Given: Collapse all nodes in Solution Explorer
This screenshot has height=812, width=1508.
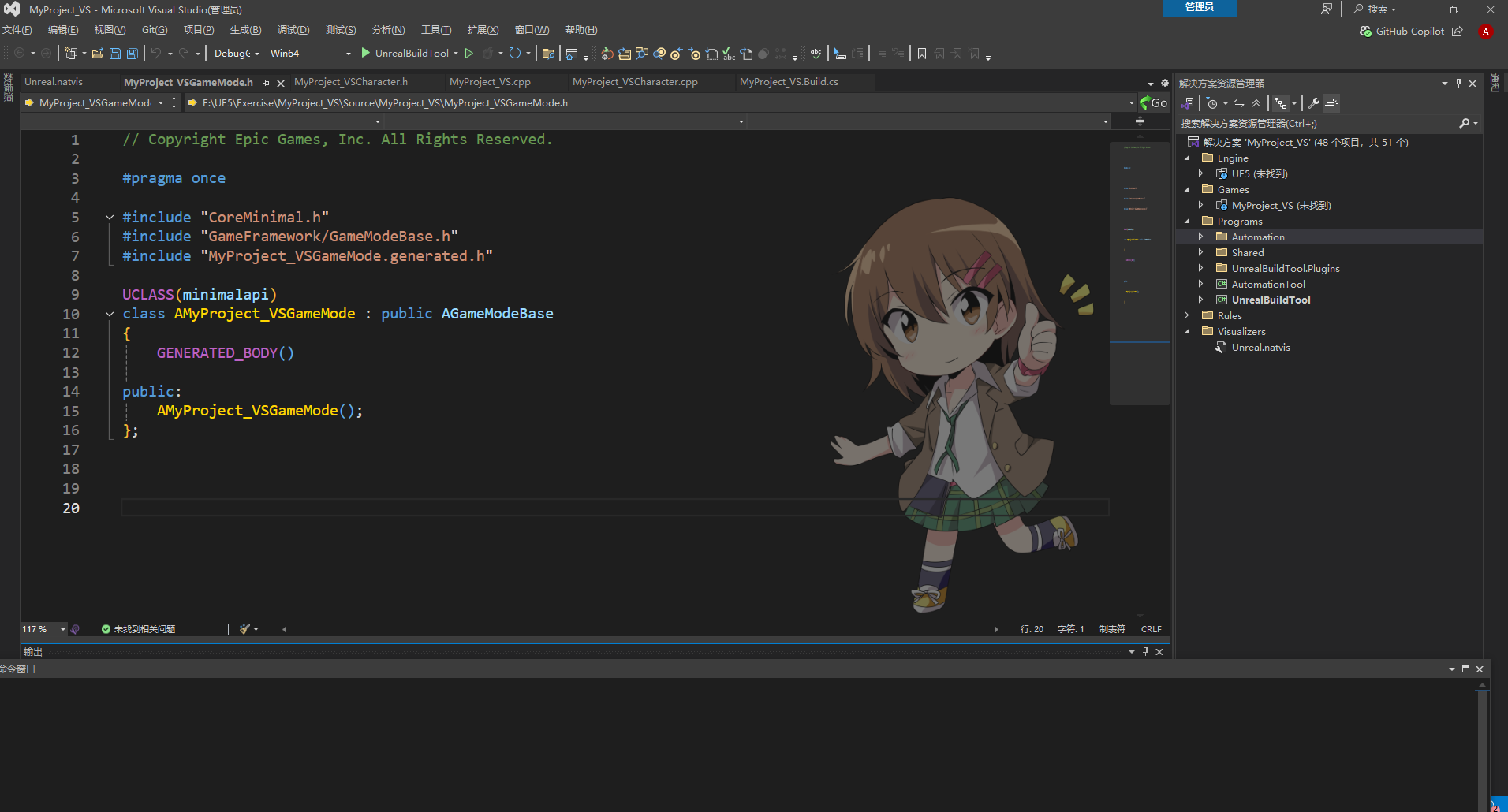Looking at the screenshot, I should tap(1256, 103).
